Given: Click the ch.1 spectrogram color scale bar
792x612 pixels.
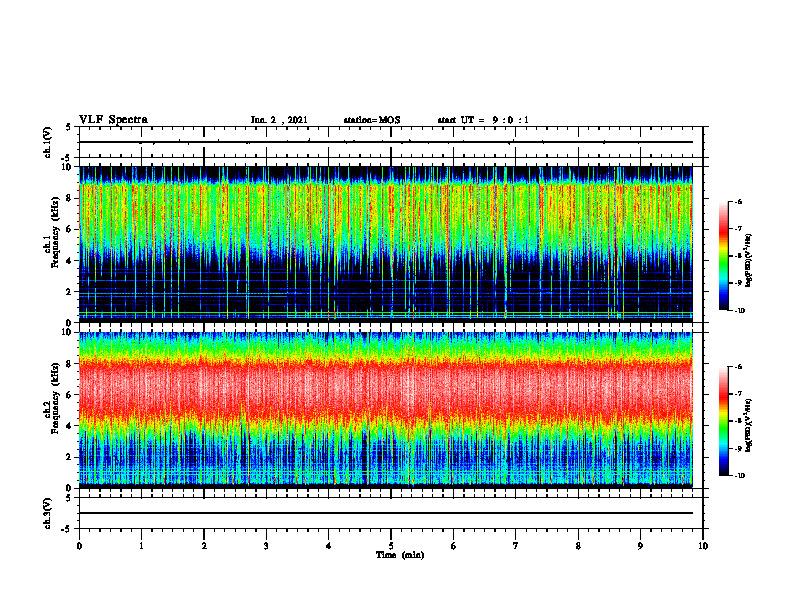Looking at the screenshot, I should click(724, 256).
